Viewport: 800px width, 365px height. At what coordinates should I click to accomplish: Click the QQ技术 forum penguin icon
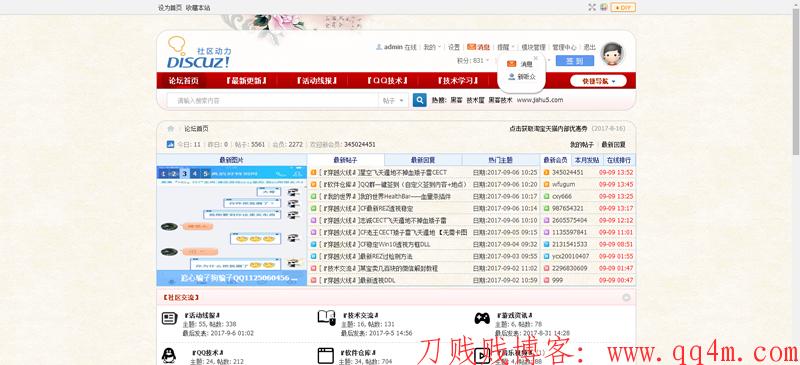169,355
